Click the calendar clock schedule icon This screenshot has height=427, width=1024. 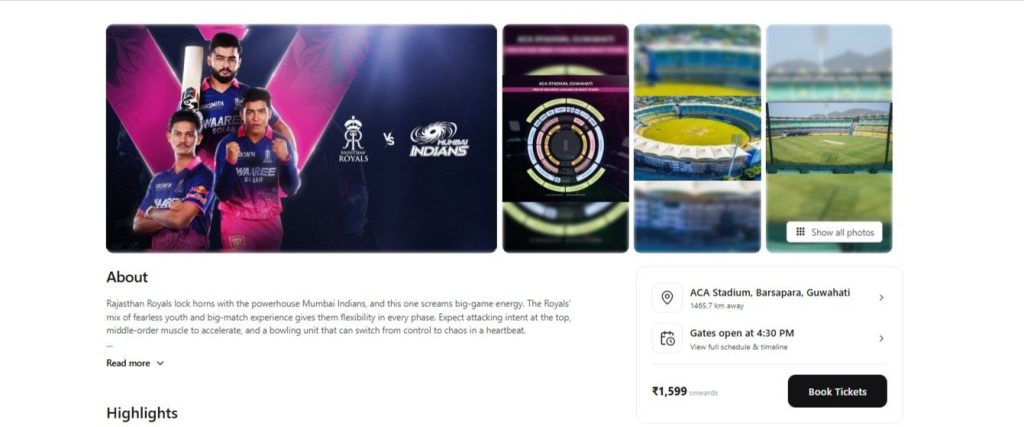coord(667,338)
